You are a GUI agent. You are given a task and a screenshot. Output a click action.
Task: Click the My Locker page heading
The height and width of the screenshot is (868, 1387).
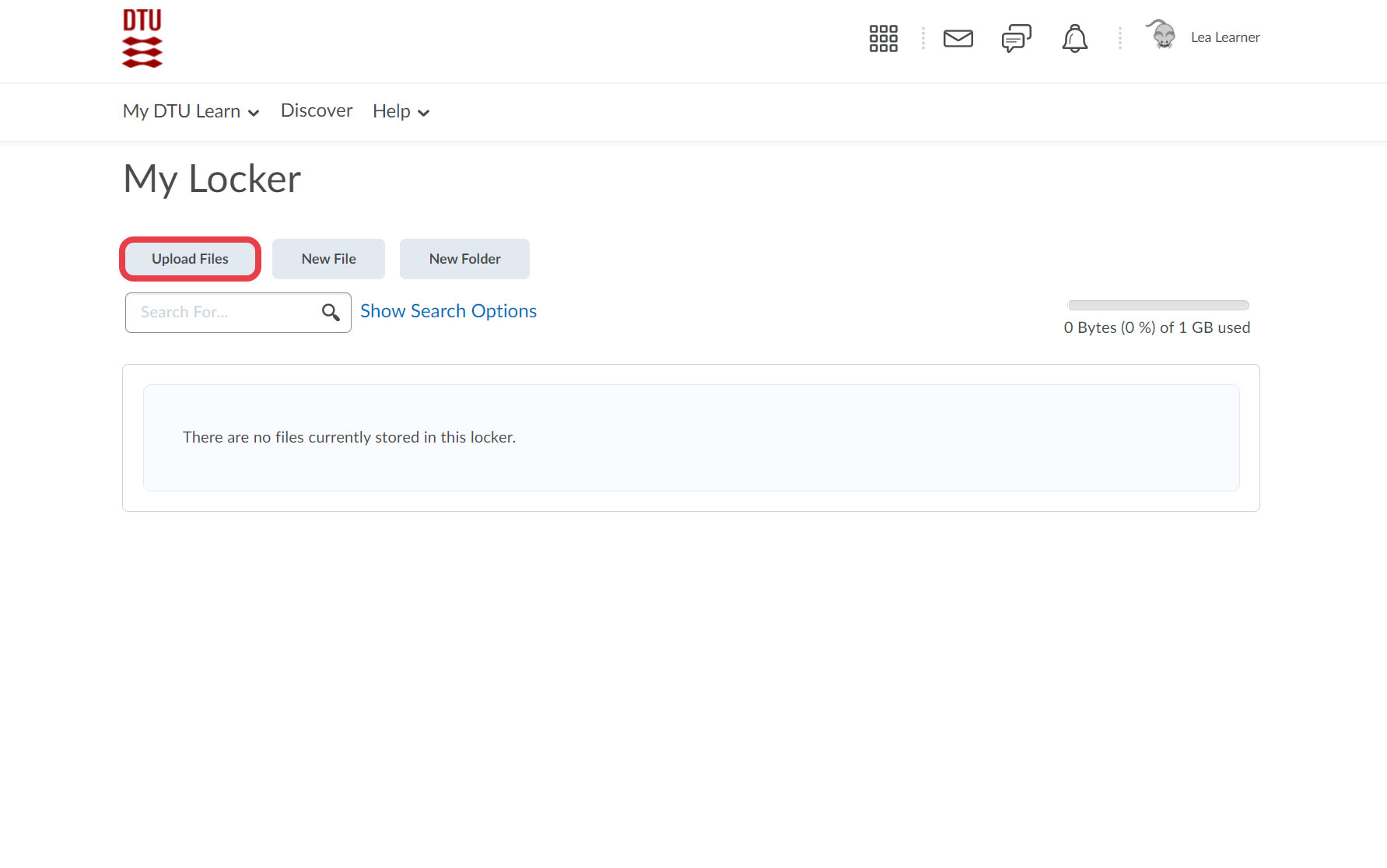pyautogui.click(x=212, y=179)
